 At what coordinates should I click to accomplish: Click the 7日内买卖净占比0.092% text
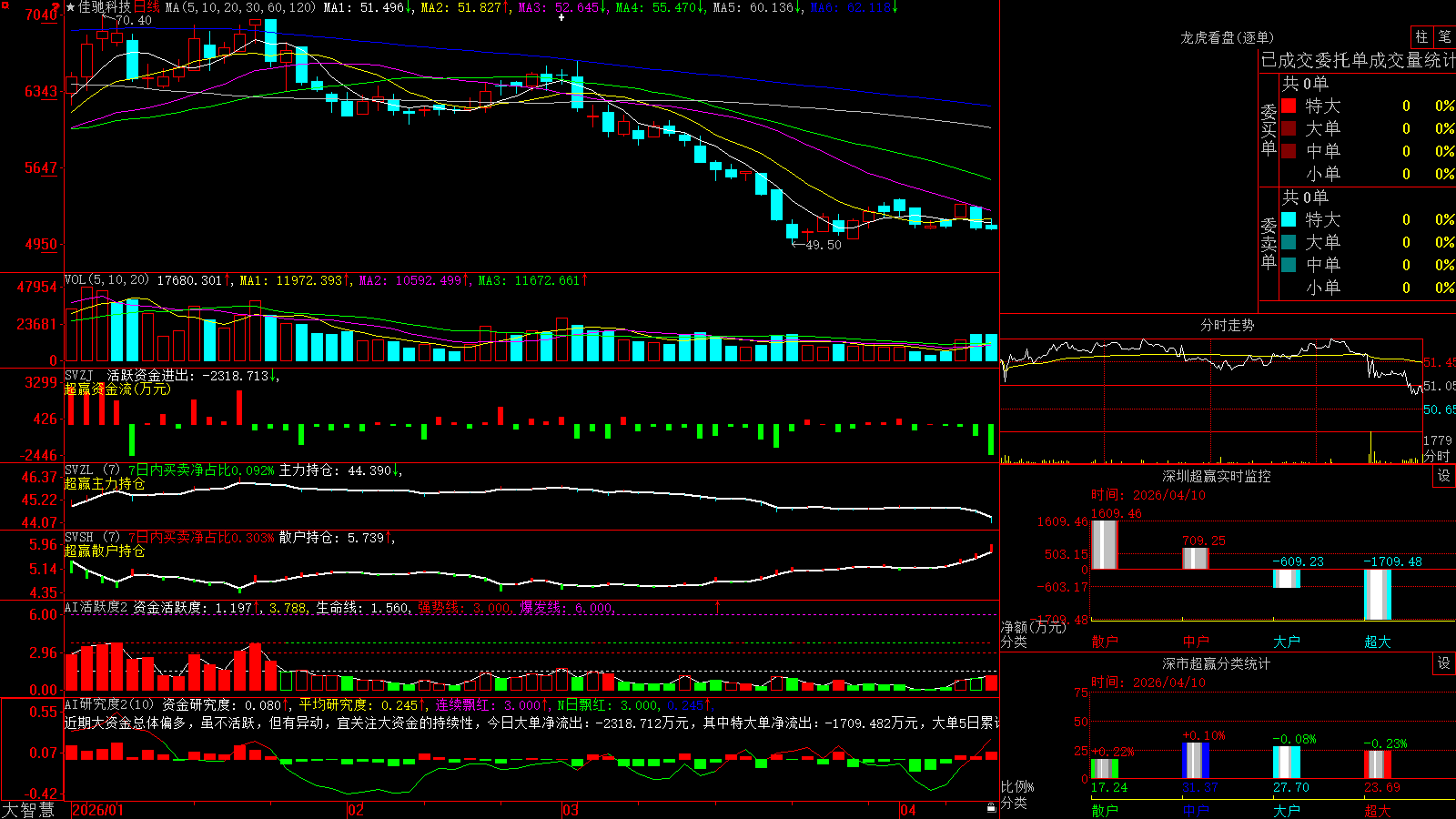(x=200, y=470)
